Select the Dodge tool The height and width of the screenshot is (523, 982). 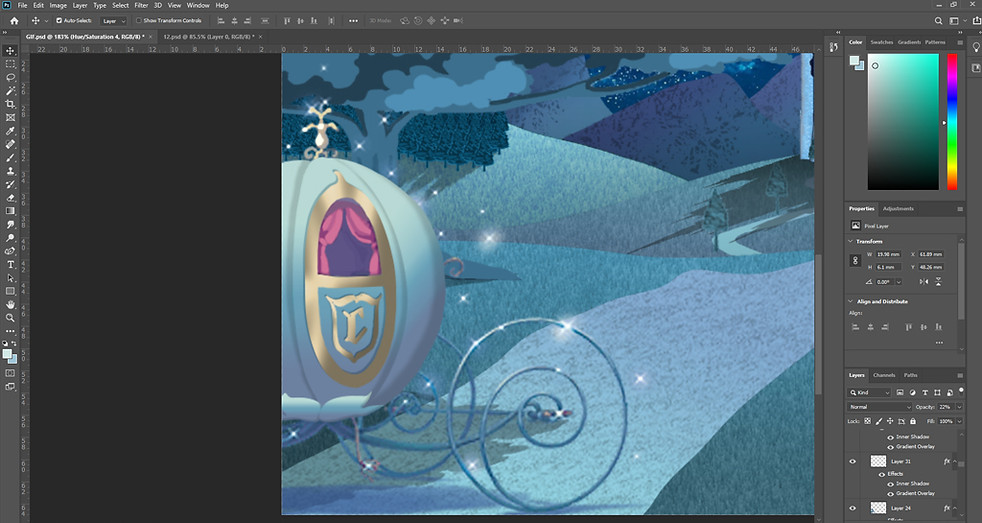pyautogui.click(x=10, y=237)
